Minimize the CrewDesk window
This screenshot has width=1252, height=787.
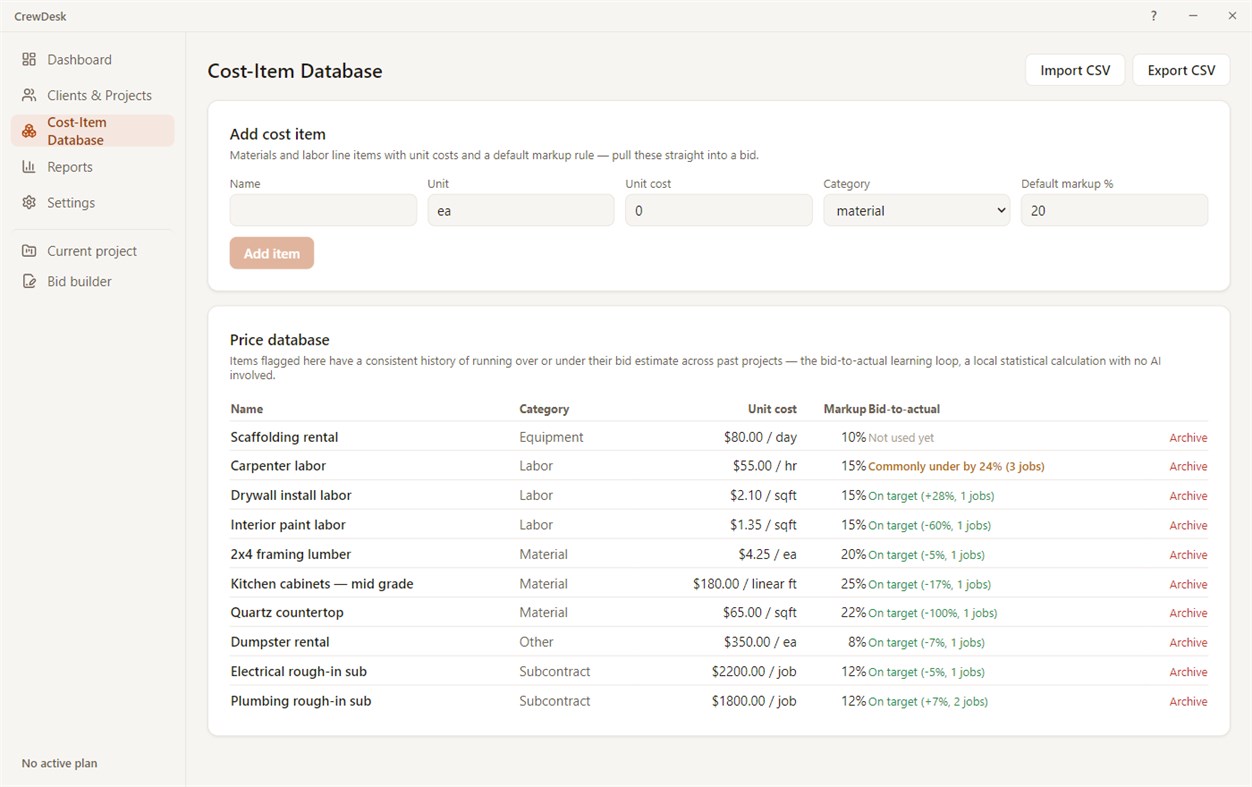click(1193, 16)
